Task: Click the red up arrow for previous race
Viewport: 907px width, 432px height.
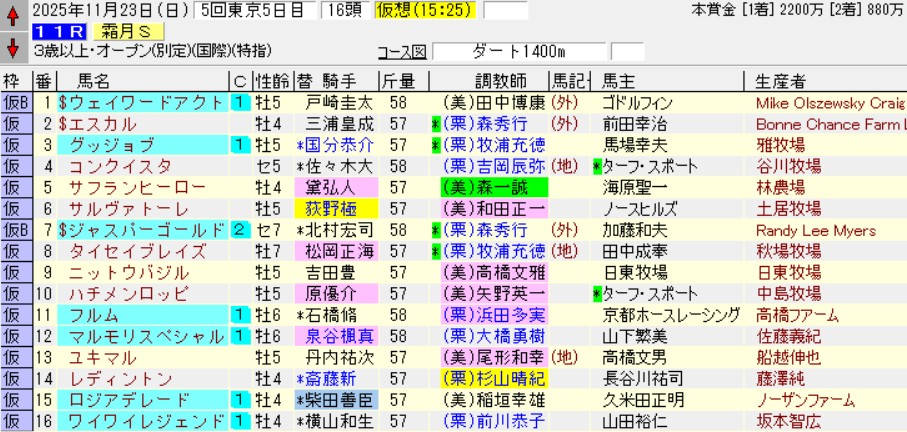Action: click(12, 15)
